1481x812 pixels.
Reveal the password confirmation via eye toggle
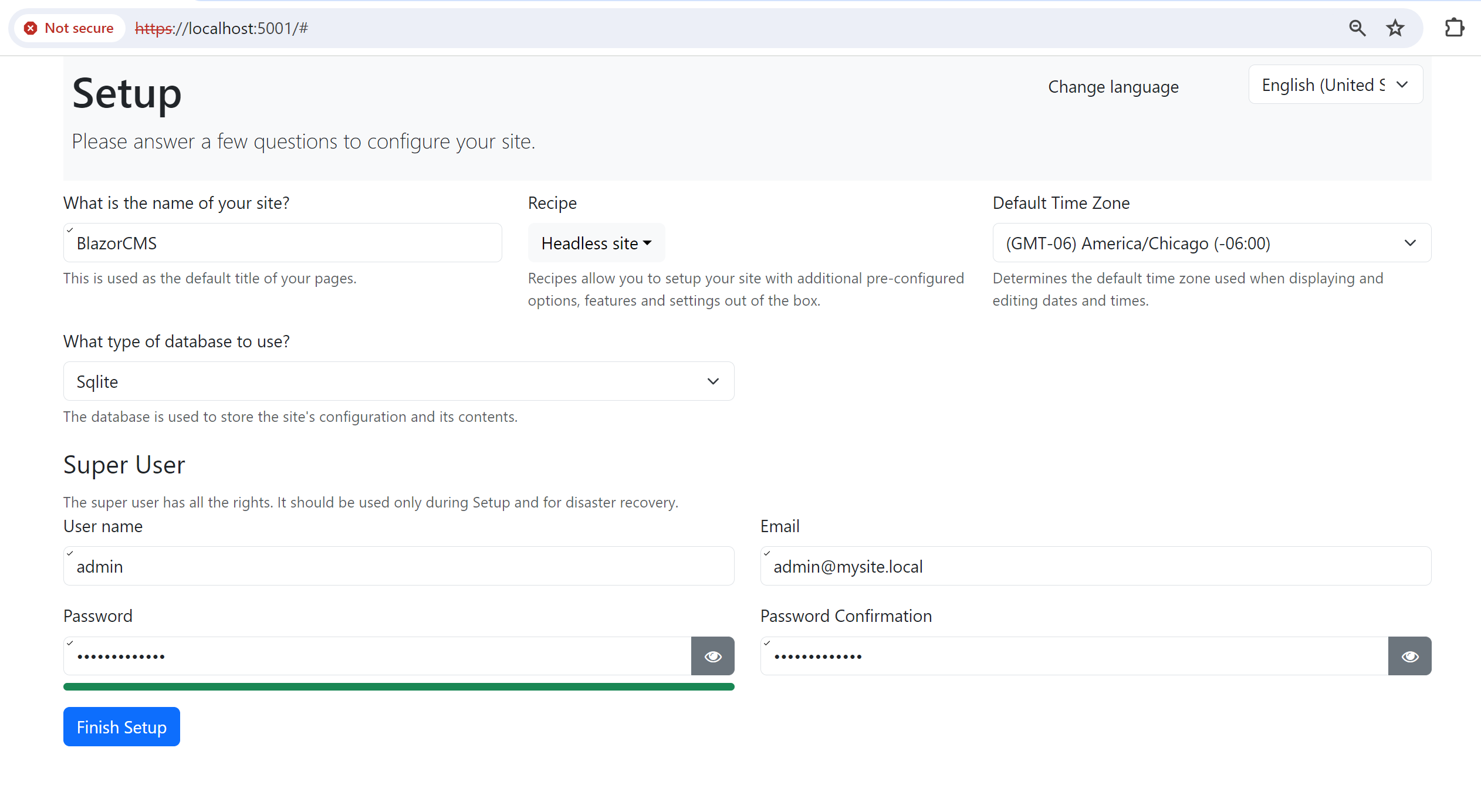point(1409,656)
